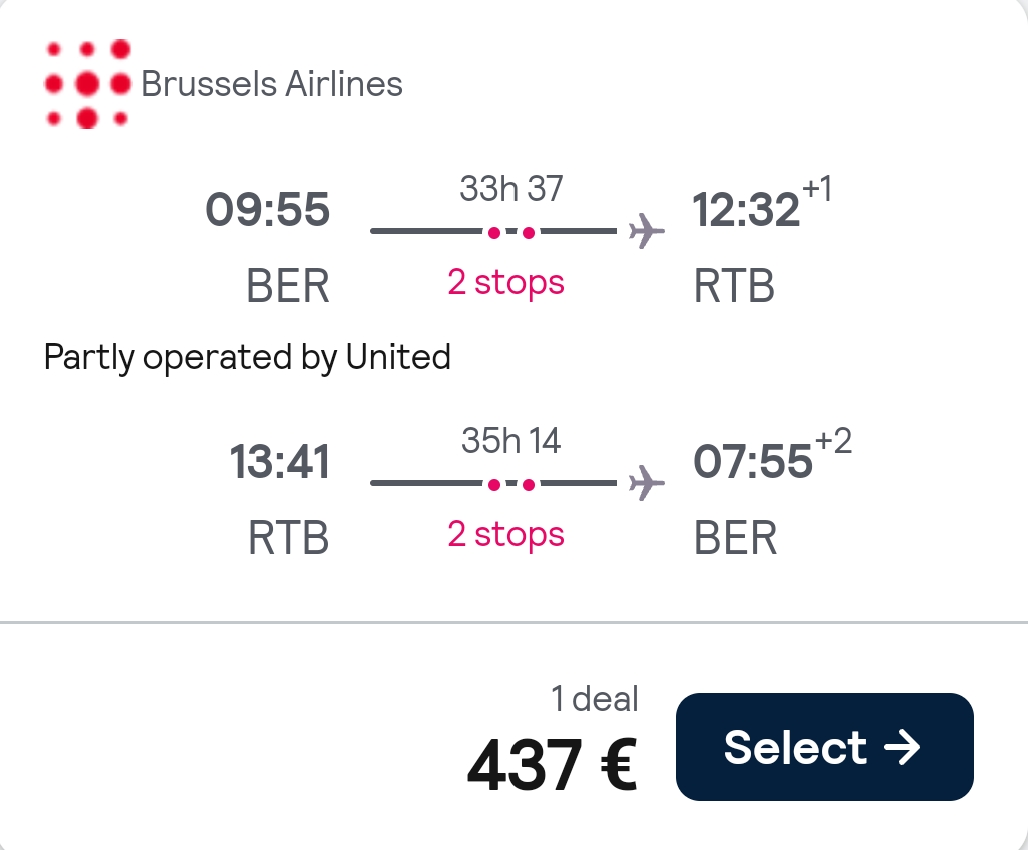
Task: Select the 437 € deal
Action: (825, 747)
